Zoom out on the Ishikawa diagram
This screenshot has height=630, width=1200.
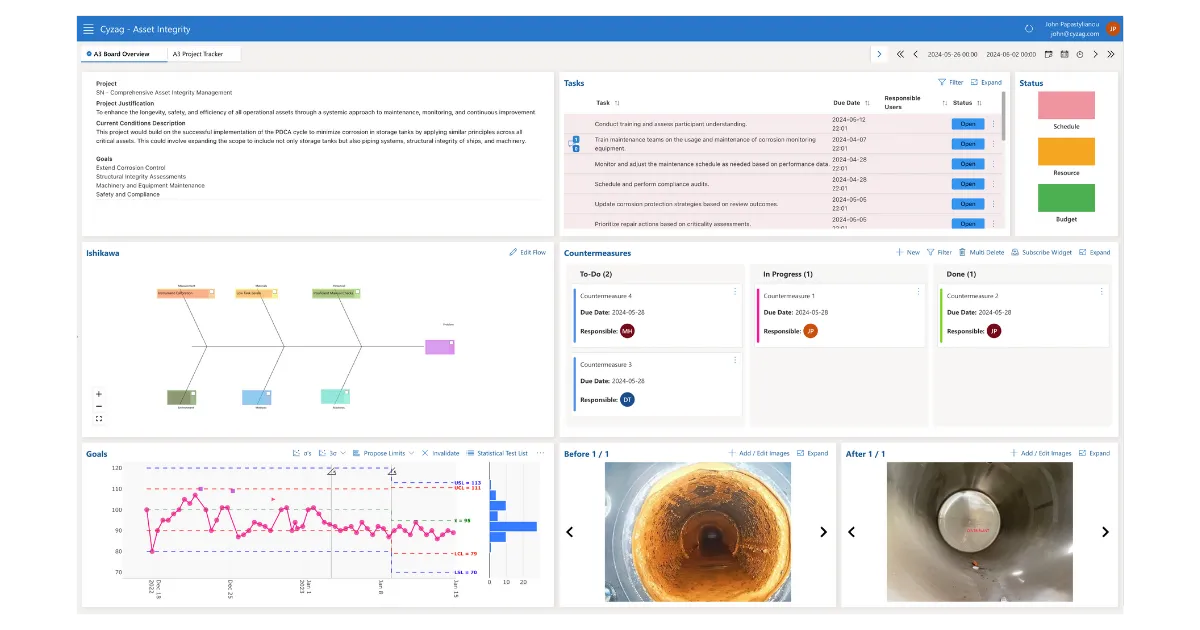(99, 406)
